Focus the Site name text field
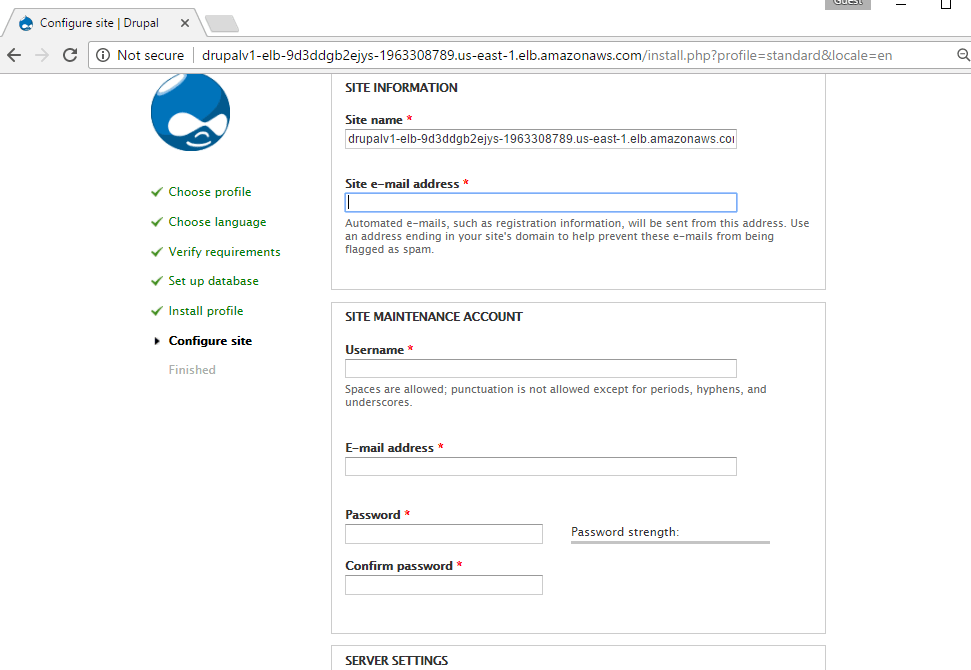The height and width of the screenshot is (670, 971). click(540, 139)
